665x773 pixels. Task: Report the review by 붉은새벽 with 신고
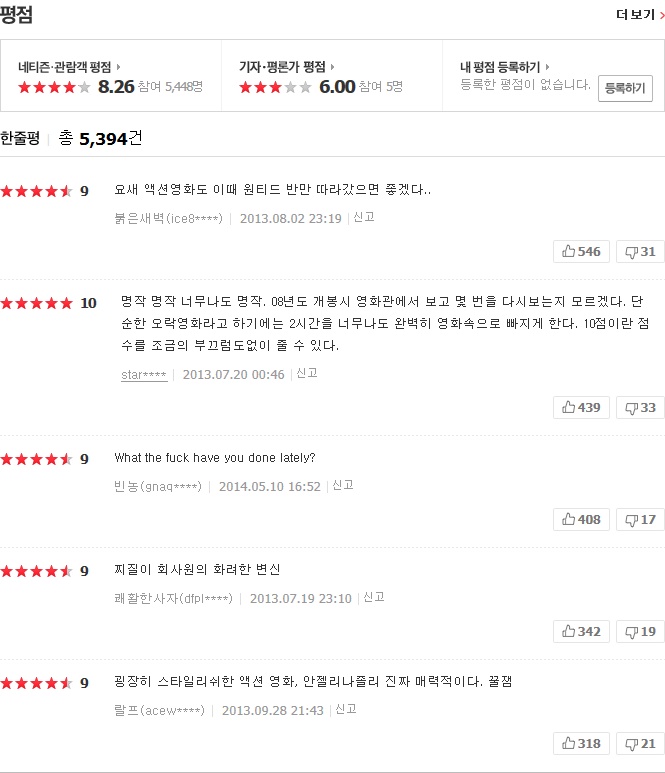tap(364, 217)
